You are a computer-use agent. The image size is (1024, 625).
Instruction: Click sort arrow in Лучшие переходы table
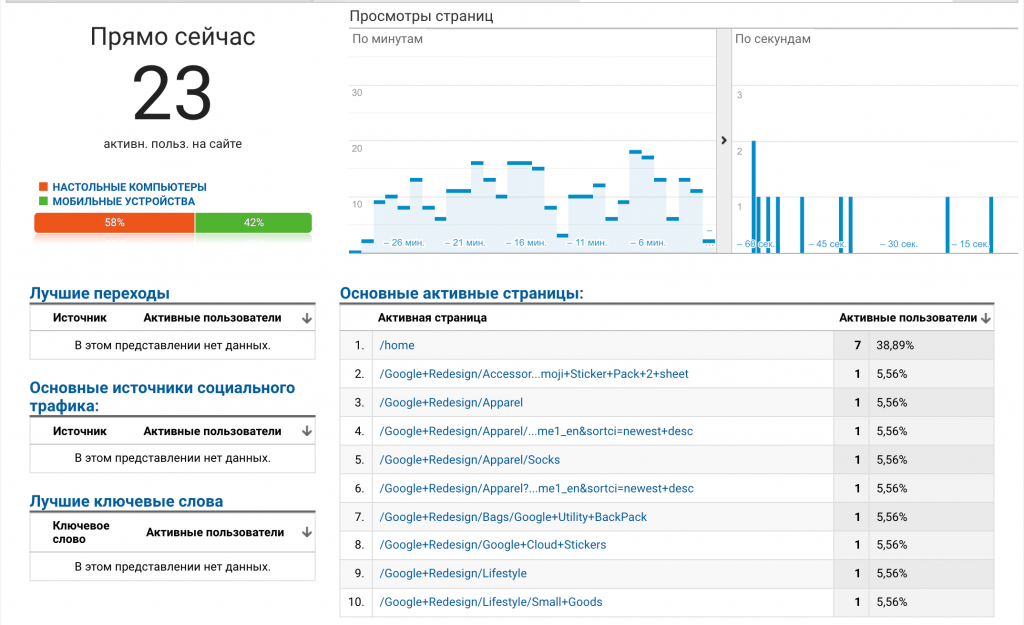coord(307,319)
